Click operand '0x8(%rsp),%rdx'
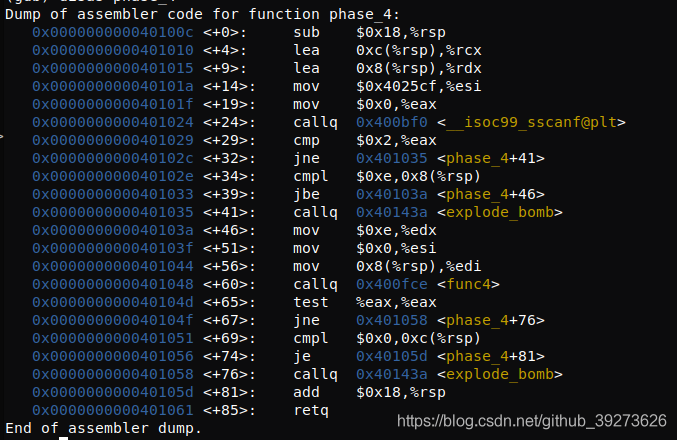This screenshot has width=677, height=440. tap(418, 68)
